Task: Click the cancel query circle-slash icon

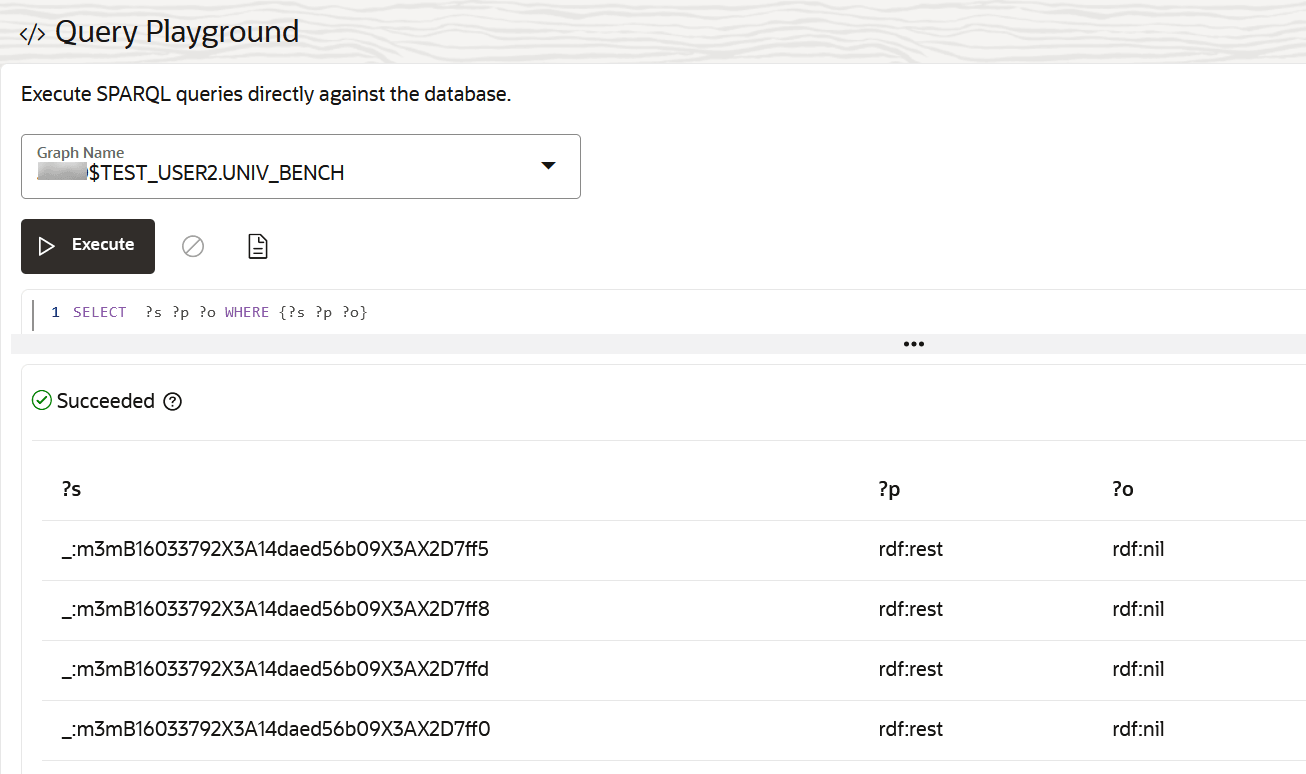Action: [193, 246]
